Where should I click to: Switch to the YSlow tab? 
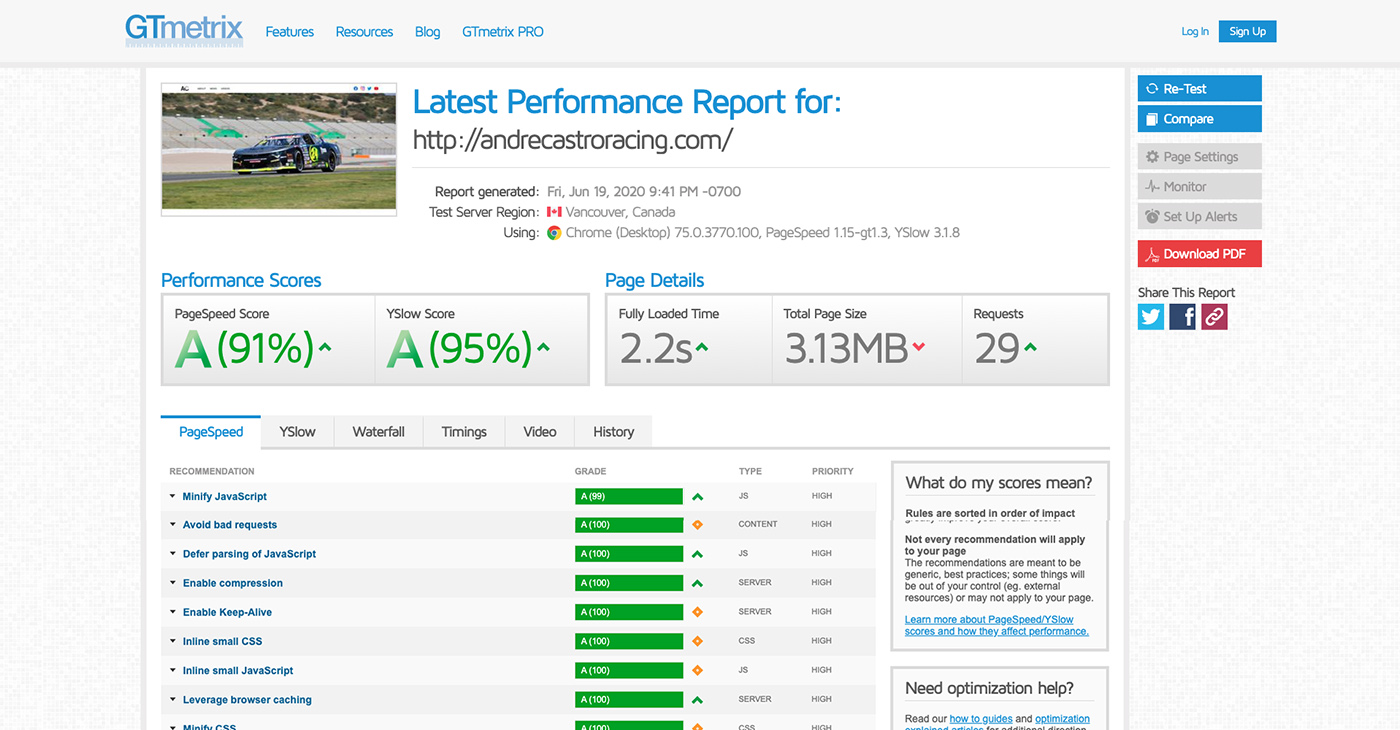pyautogui.click(x=297, y=432)
